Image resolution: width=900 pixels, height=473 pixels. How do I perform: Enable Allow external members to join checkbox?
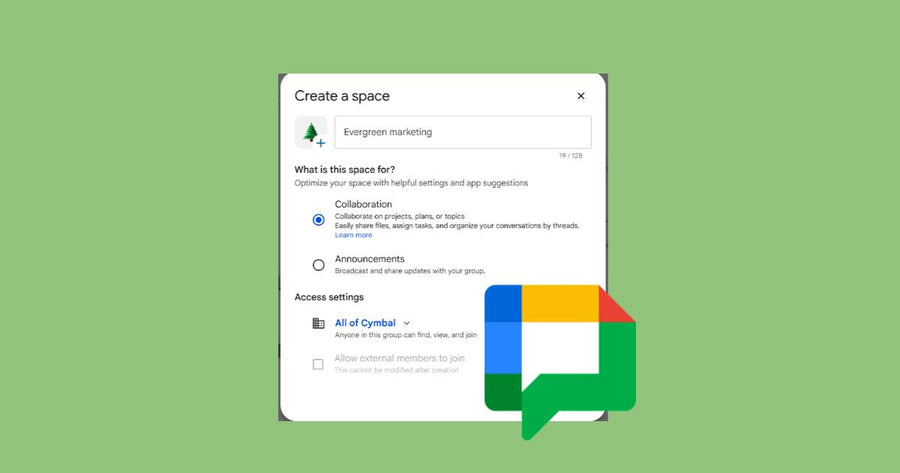pos(318,365)
